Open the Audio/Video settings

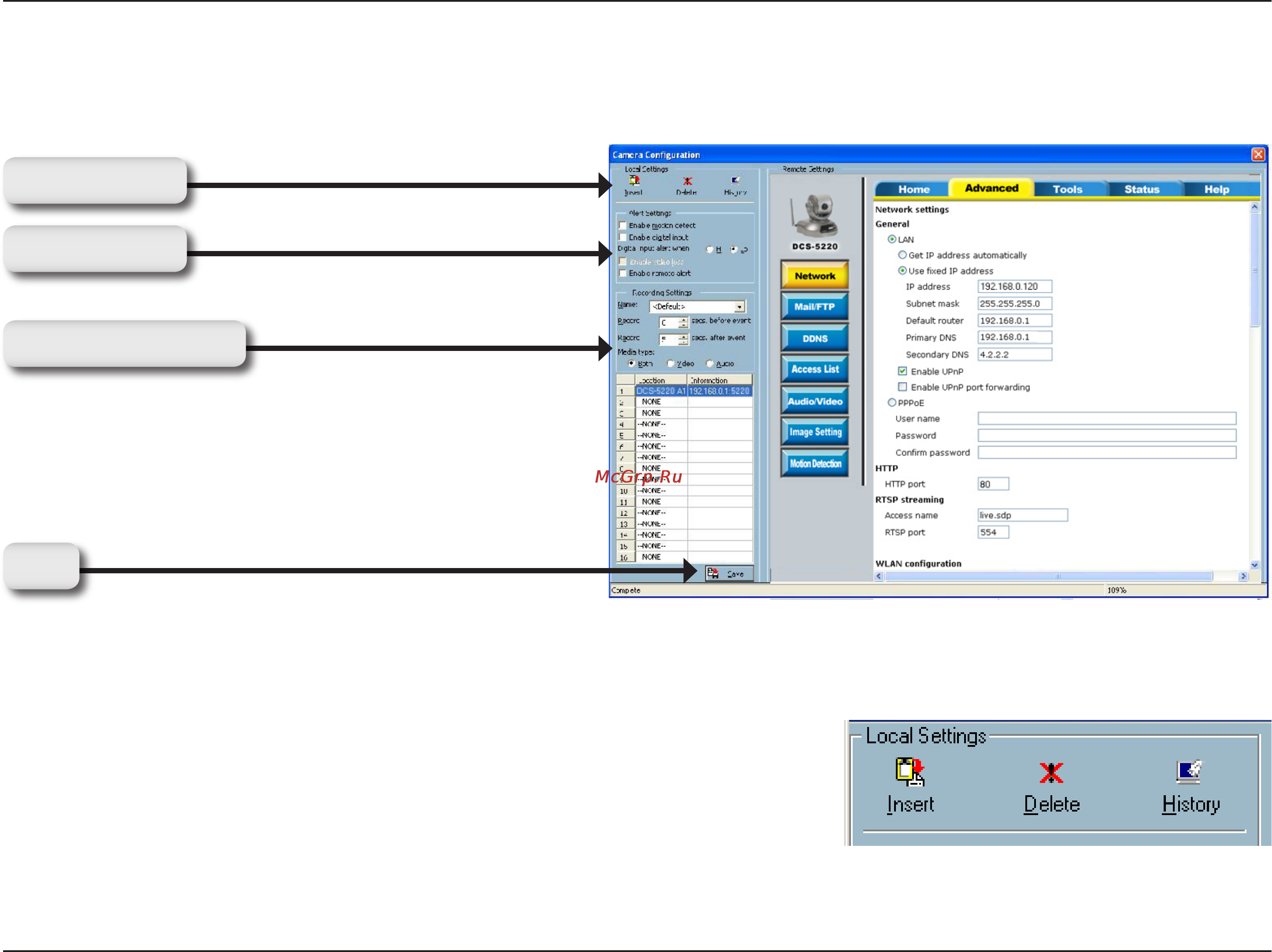coord(815,401)
